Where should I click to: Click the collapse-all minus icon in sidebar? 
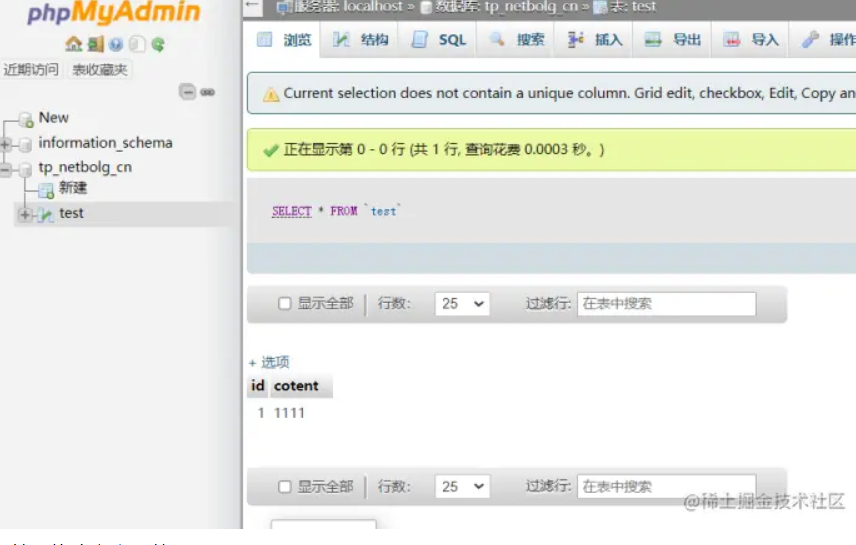click(x=187, y=91)
